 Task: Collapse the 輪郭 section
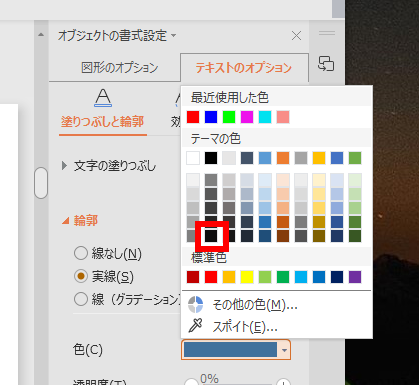[x=66, y=221]
